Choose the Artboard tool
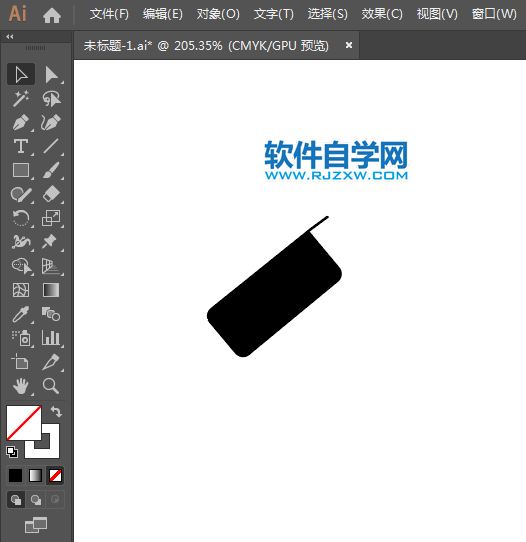 (21, 362)
